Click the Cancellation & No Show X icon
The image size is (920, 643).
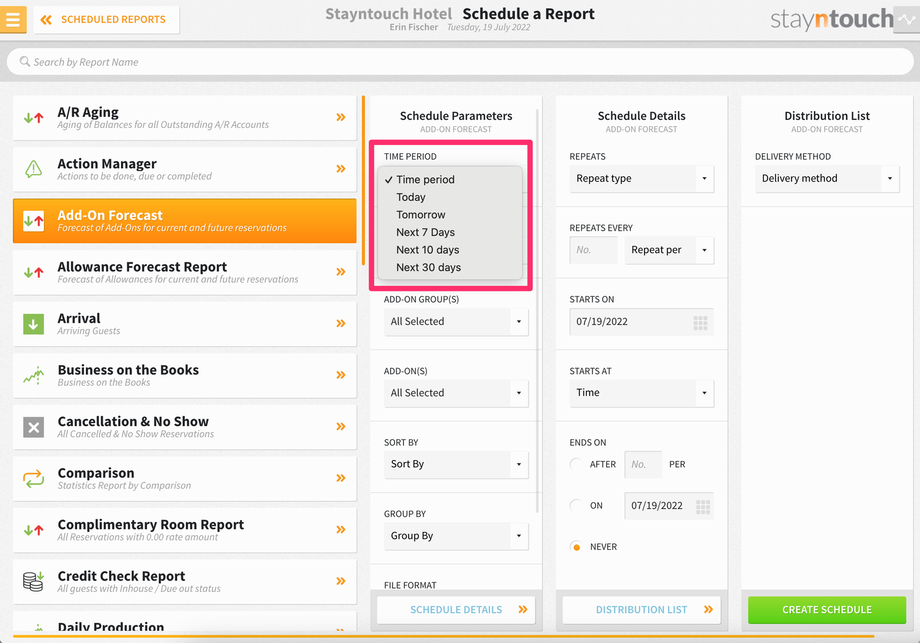coord(33,427)
